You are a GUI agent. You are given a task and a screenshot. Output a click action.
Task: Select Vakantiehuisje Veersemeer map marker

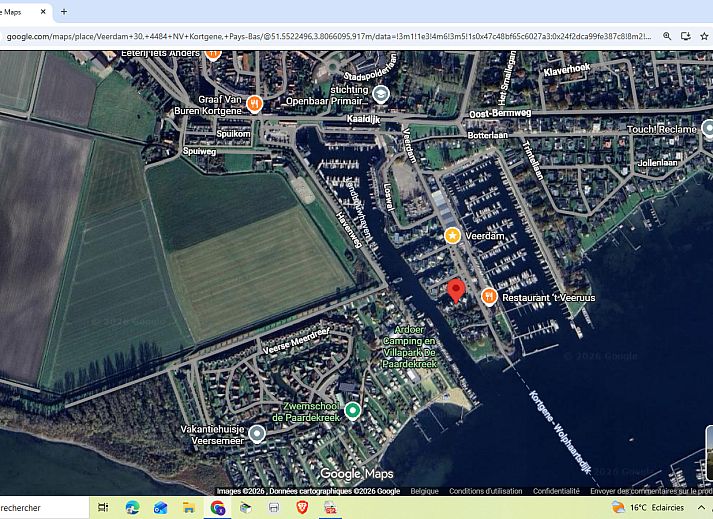[257, 434]
